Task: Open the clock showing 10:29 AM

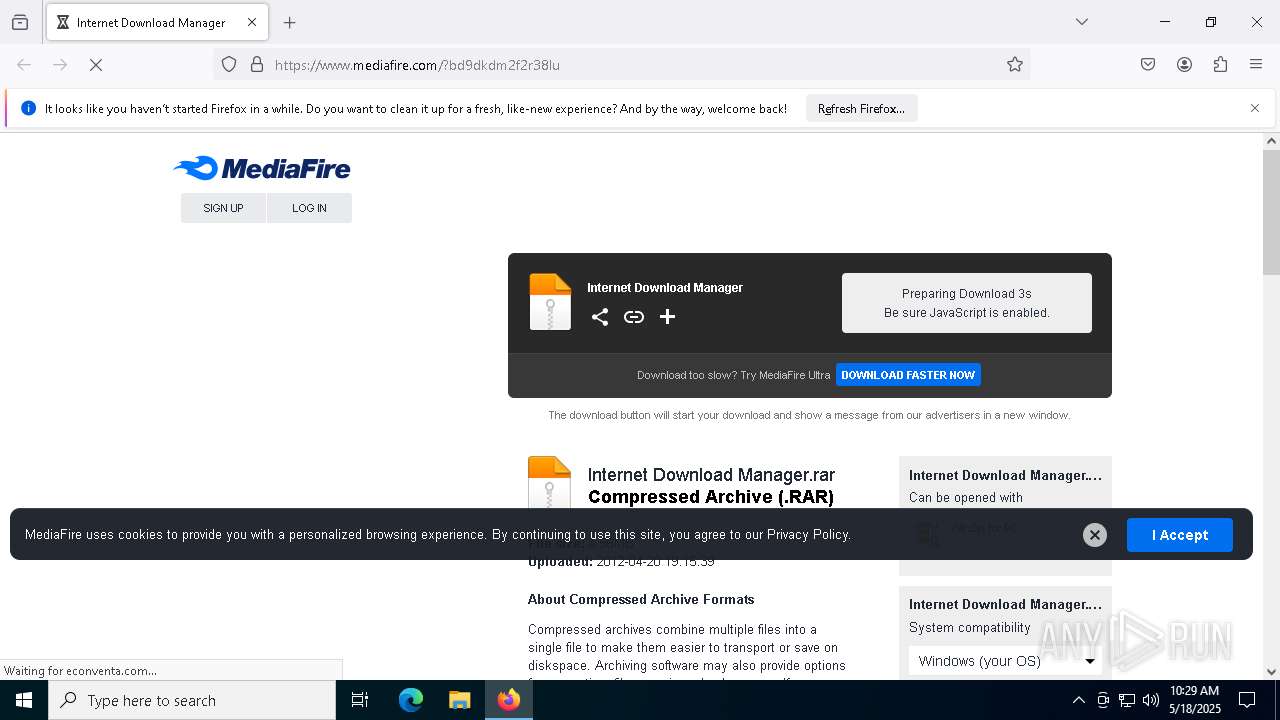Action: coord(1194,700)
